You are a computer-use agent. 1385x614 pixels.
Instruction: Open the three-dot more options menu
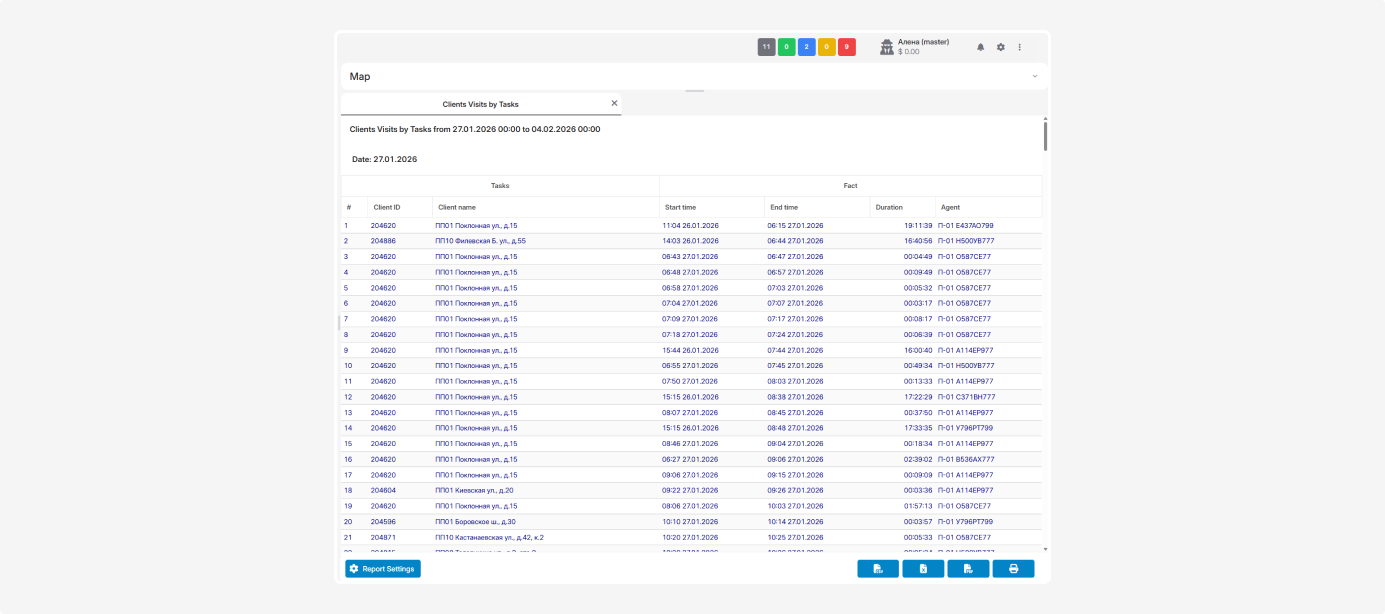point(1020,47)
